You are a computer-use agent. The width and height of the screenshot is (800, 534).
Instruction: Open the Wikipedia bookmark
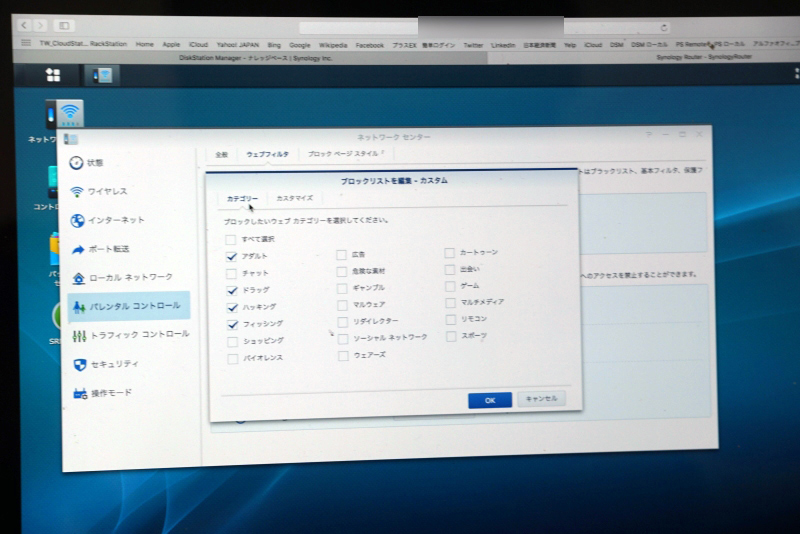pyautogui.click(x=333, y=45)
